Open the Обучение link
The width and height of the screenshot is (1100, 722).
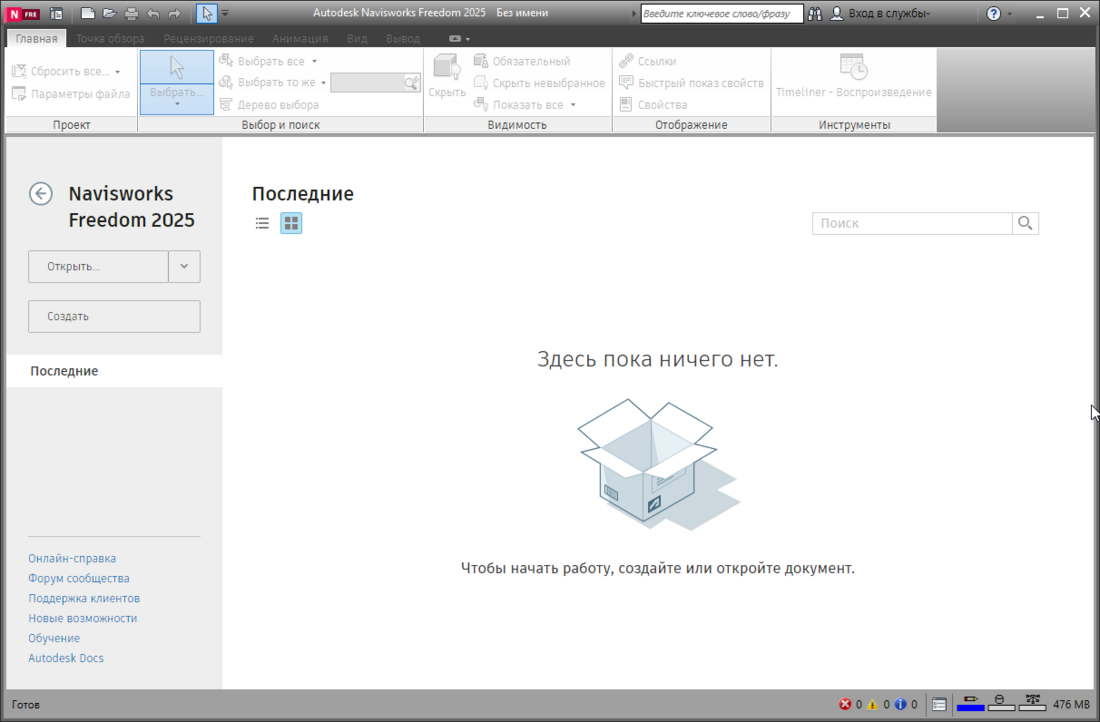54,639
